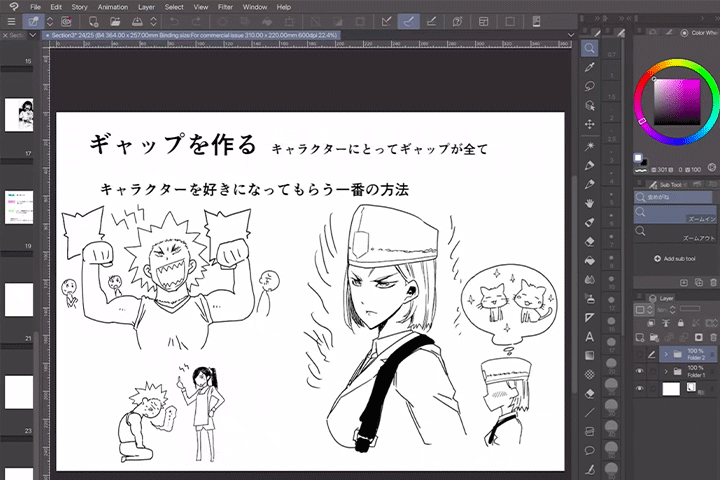
Task: Select the Blend droplets tool
Action: (x=590, y=280)
